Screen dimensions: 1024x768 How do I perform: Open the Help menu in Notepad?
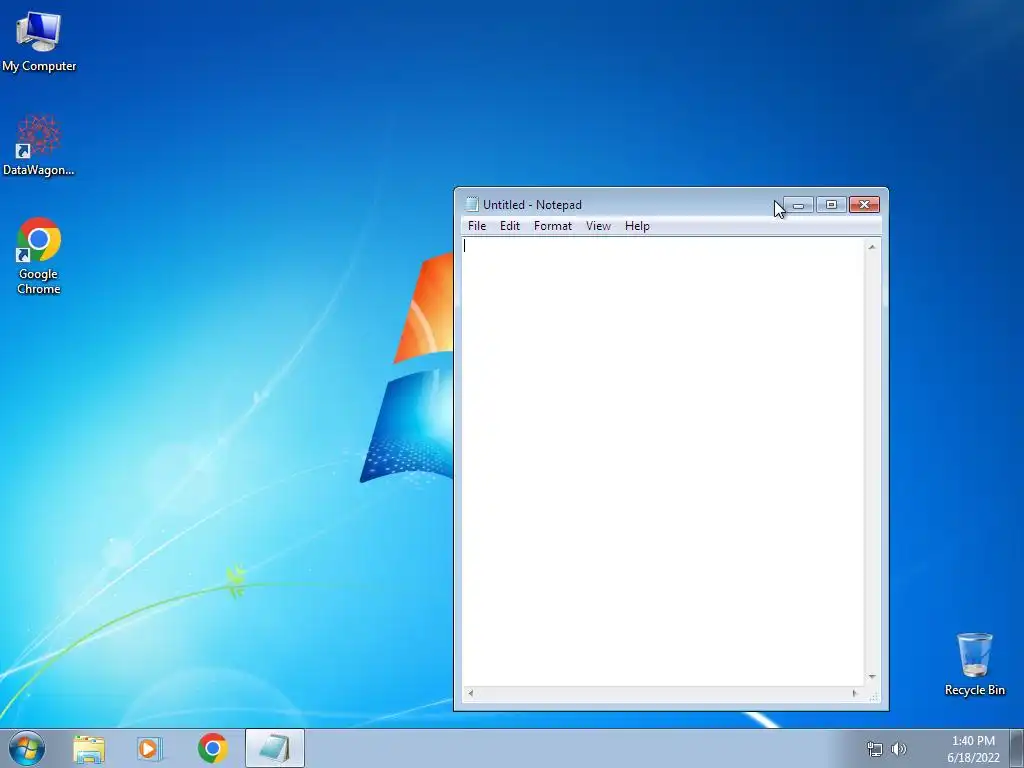[x=637, y=226]
